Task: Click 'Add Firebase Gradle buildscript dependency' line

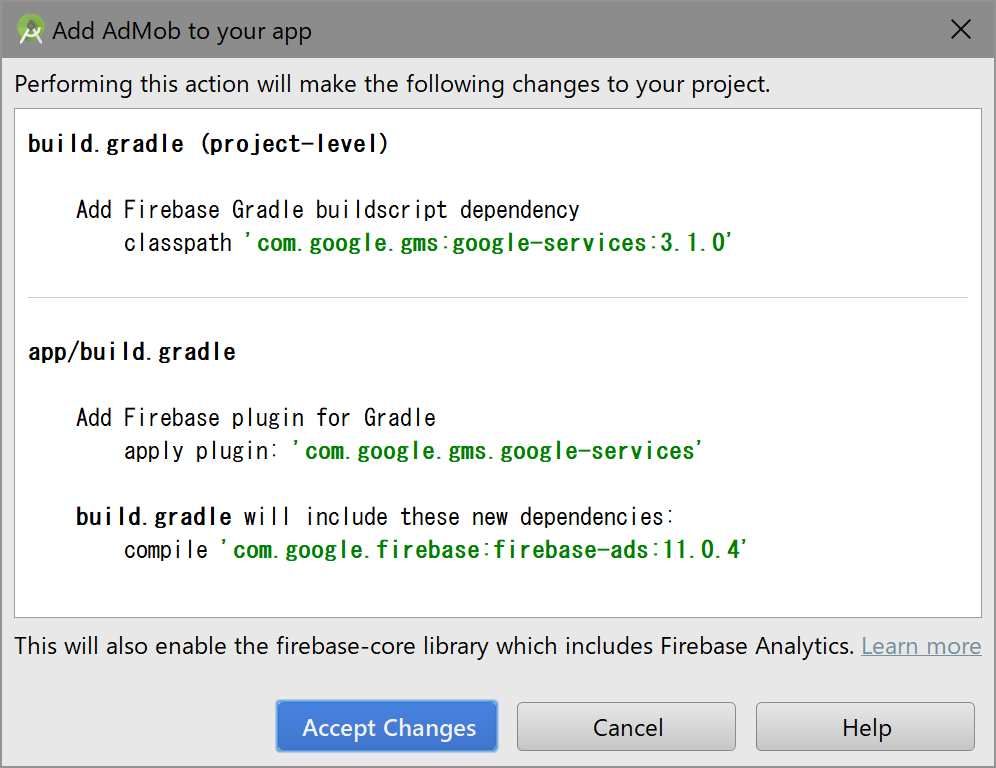Action: pyautogui.click(x=327, y=210)
